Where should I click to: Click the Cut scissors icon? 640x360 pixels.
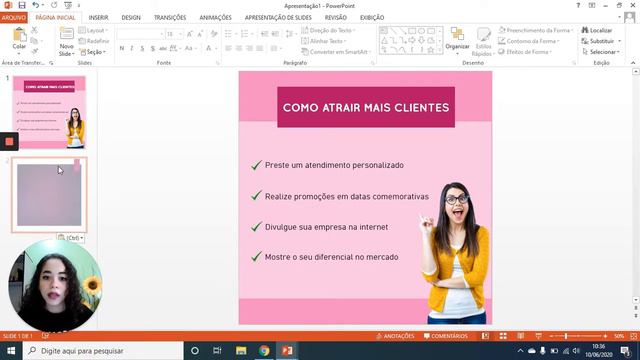pyautogui.click(x=34, y=31)
